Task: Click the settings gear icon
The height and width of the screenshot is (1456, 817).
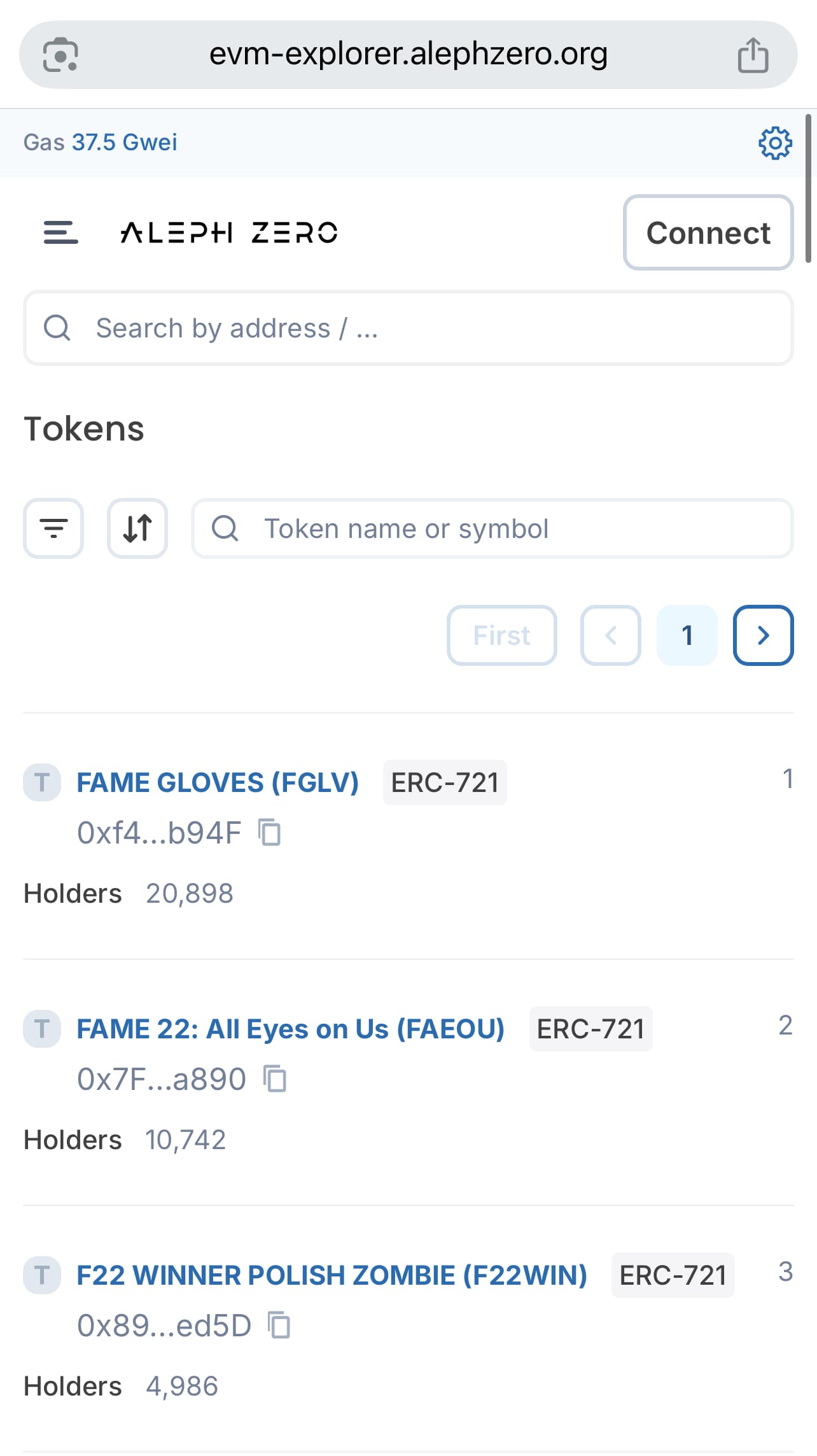Action: click(774, 143)
